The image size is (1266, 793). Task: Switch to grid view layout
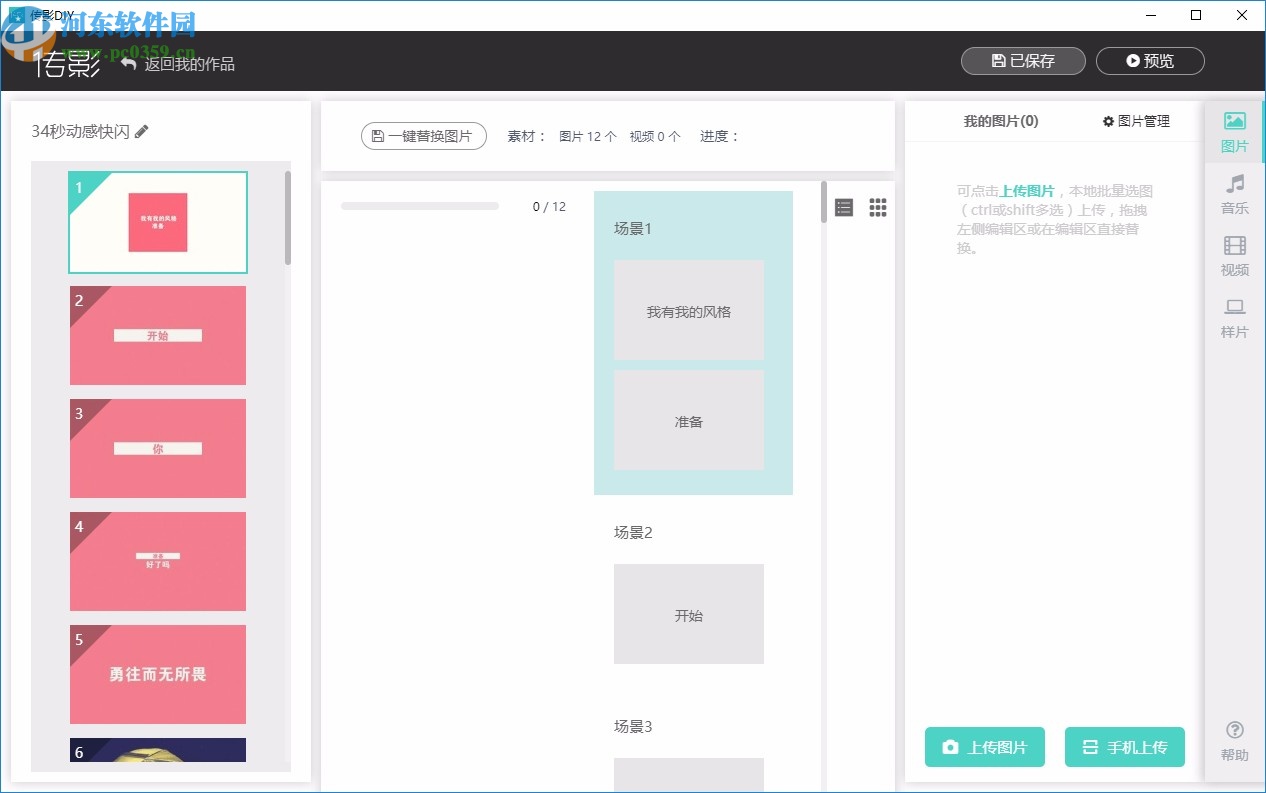point(878,208)
